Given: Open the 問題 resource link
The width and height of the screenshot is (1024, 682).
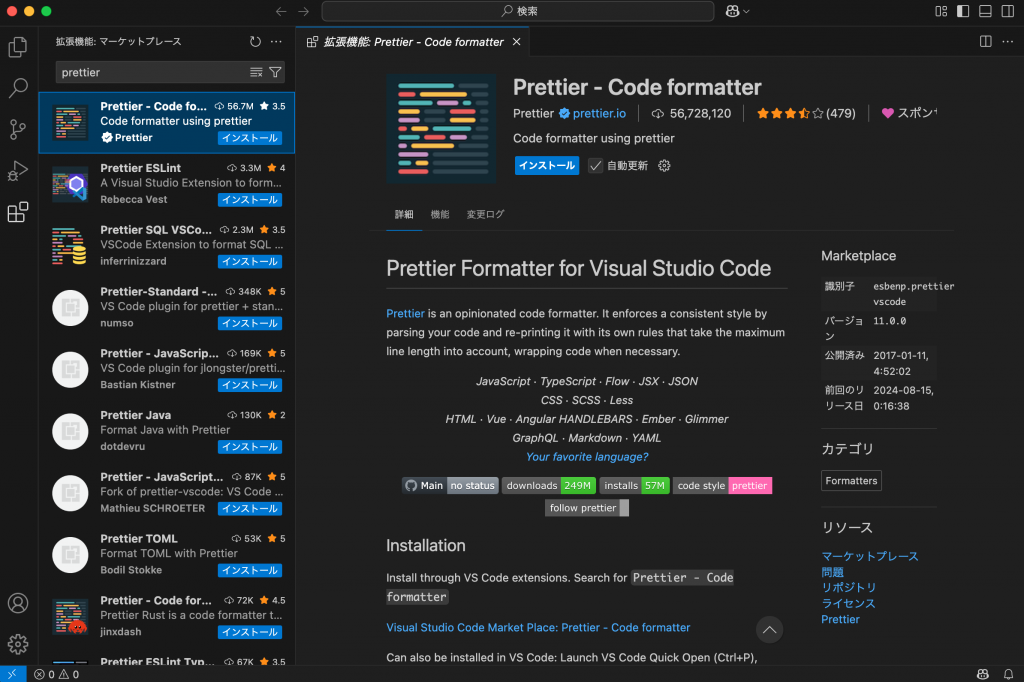Looking at the screenshot, I should click(x=832, y=572).
